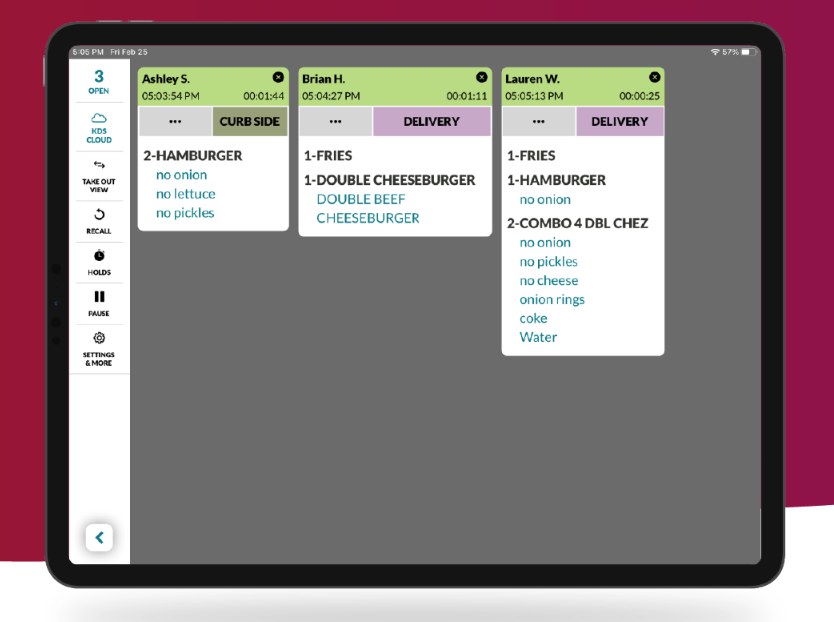Select the 3 Open orders counter
834x622 pixels.
[x=99, y=81]
